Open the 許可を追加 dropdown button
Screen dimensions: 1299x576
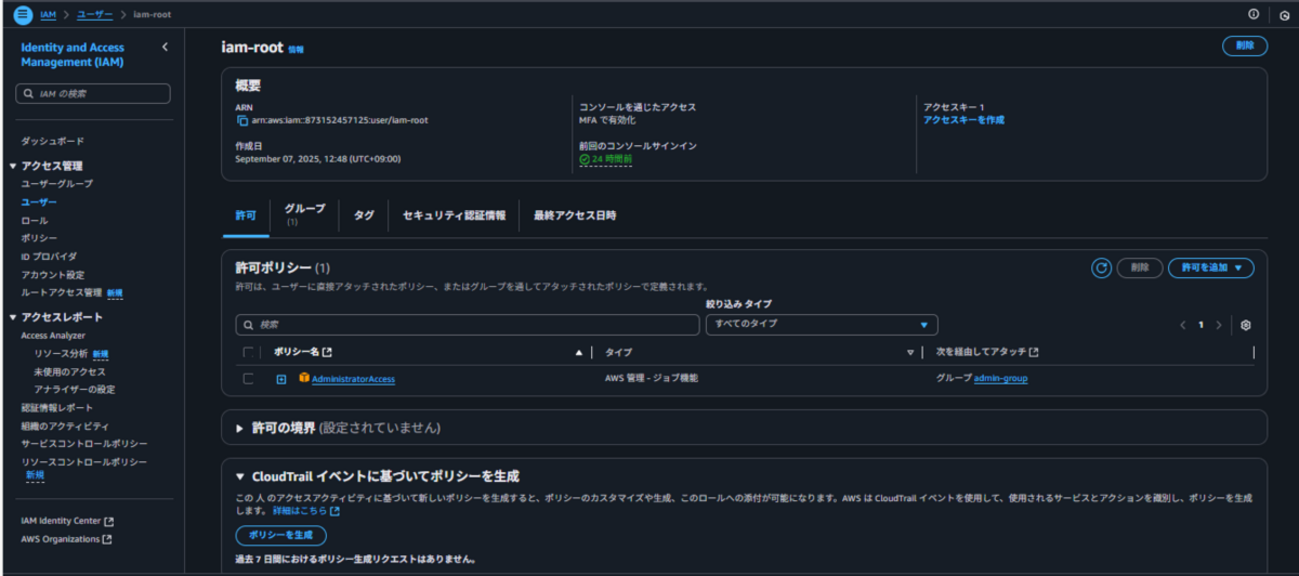(1211, 268)
